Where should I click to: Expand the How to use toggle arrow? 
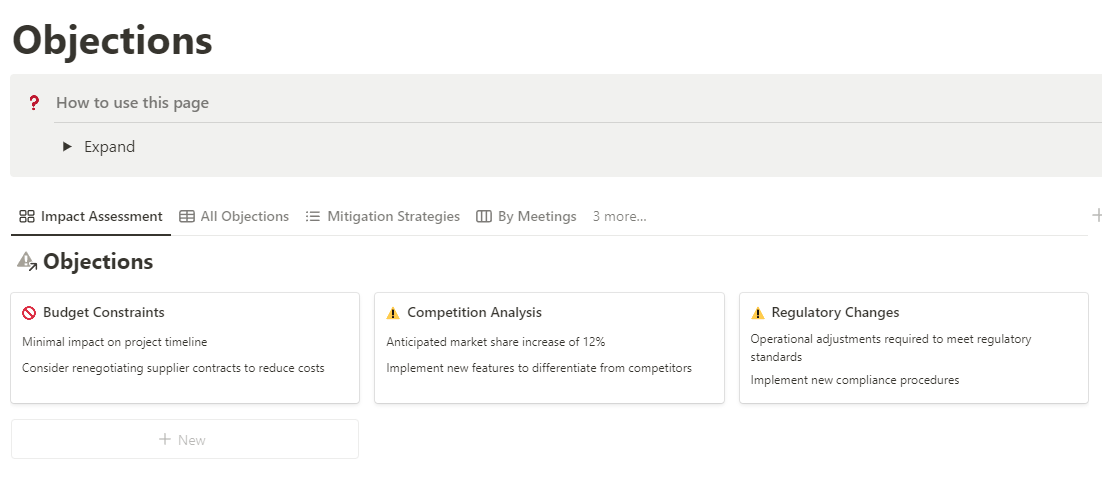67,146
